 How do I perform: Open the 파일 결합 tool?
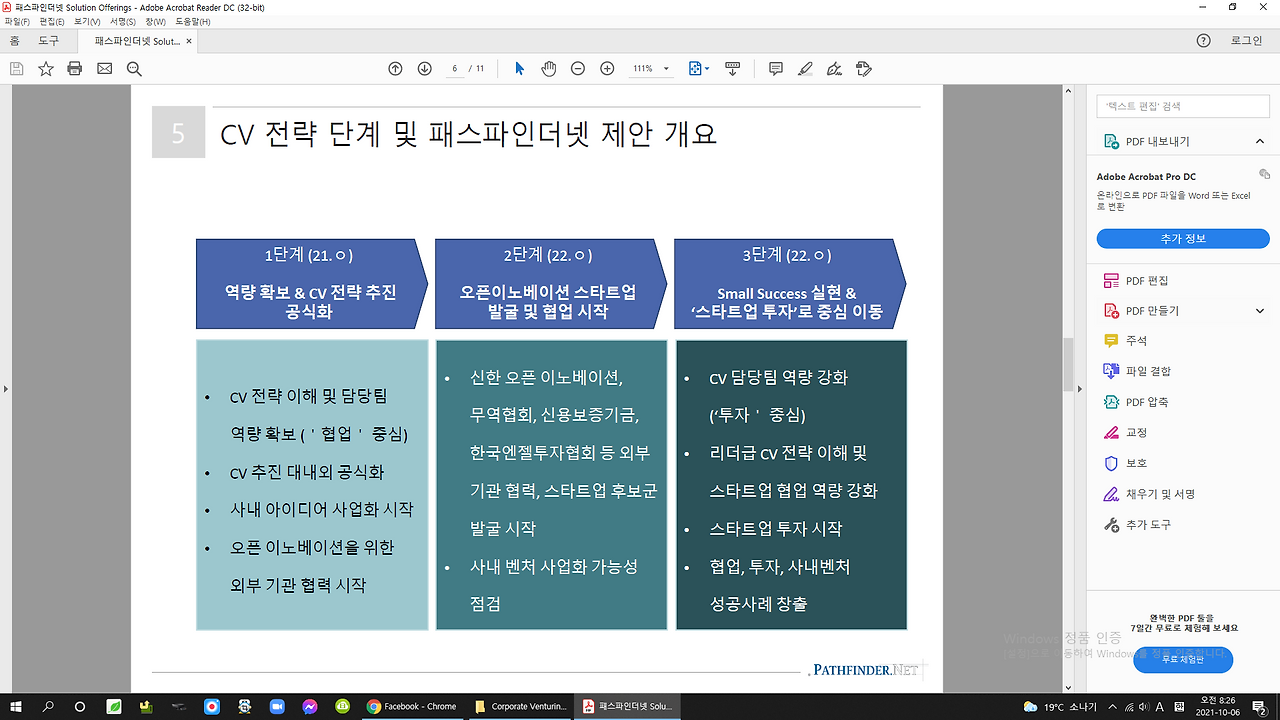click(1136, 371)
